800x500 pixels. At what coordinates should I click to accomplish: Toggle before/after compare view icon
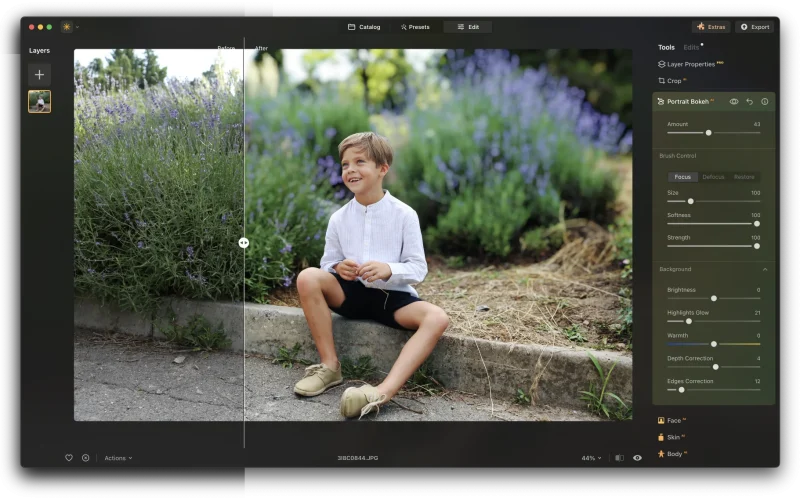619,458
